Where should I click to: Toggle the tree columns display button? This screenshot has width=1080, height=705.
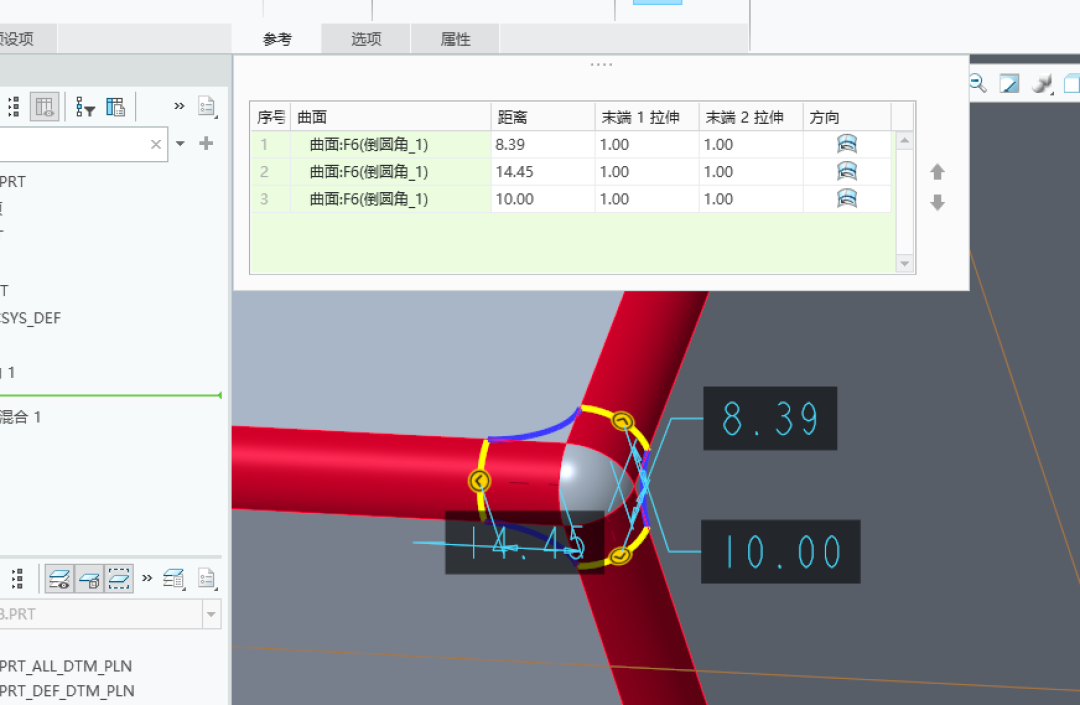pyautogui.click(x=45, y=107)
